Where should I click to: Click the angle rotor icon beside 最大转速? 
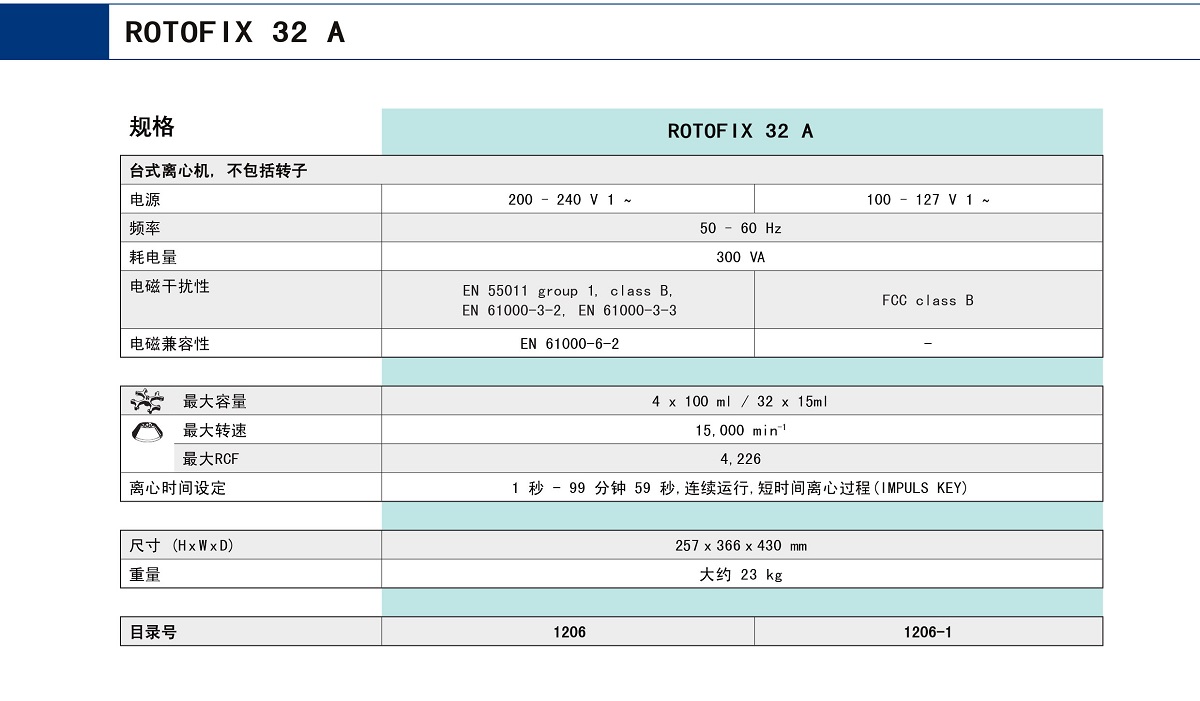[147, 432]
